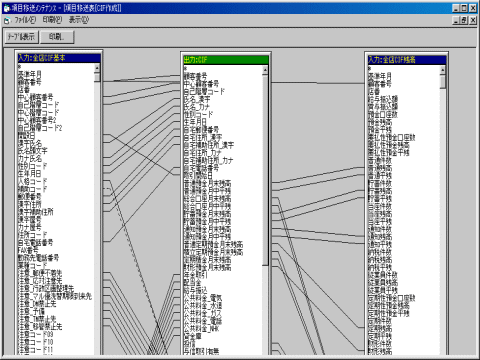Open the ファイル(F) menu
The image size is (480, 360).
25,20
